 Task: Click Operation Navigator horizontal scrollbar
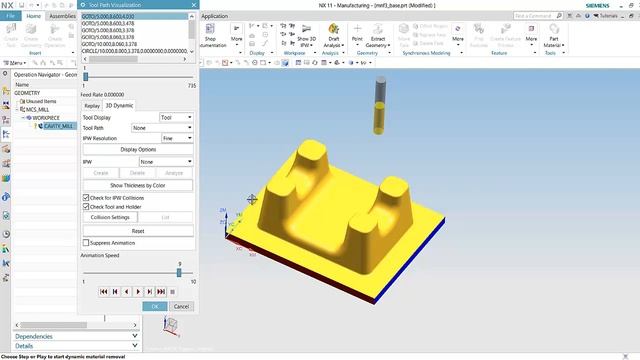point(53,325)
